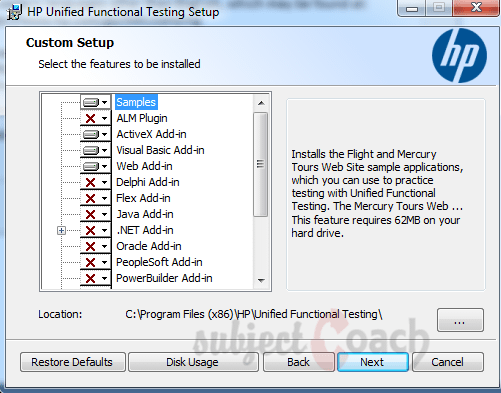Open the Flex Add-in feature state dropdown
The height and width of the screenshot is (393, 501).
coord(96,198)
